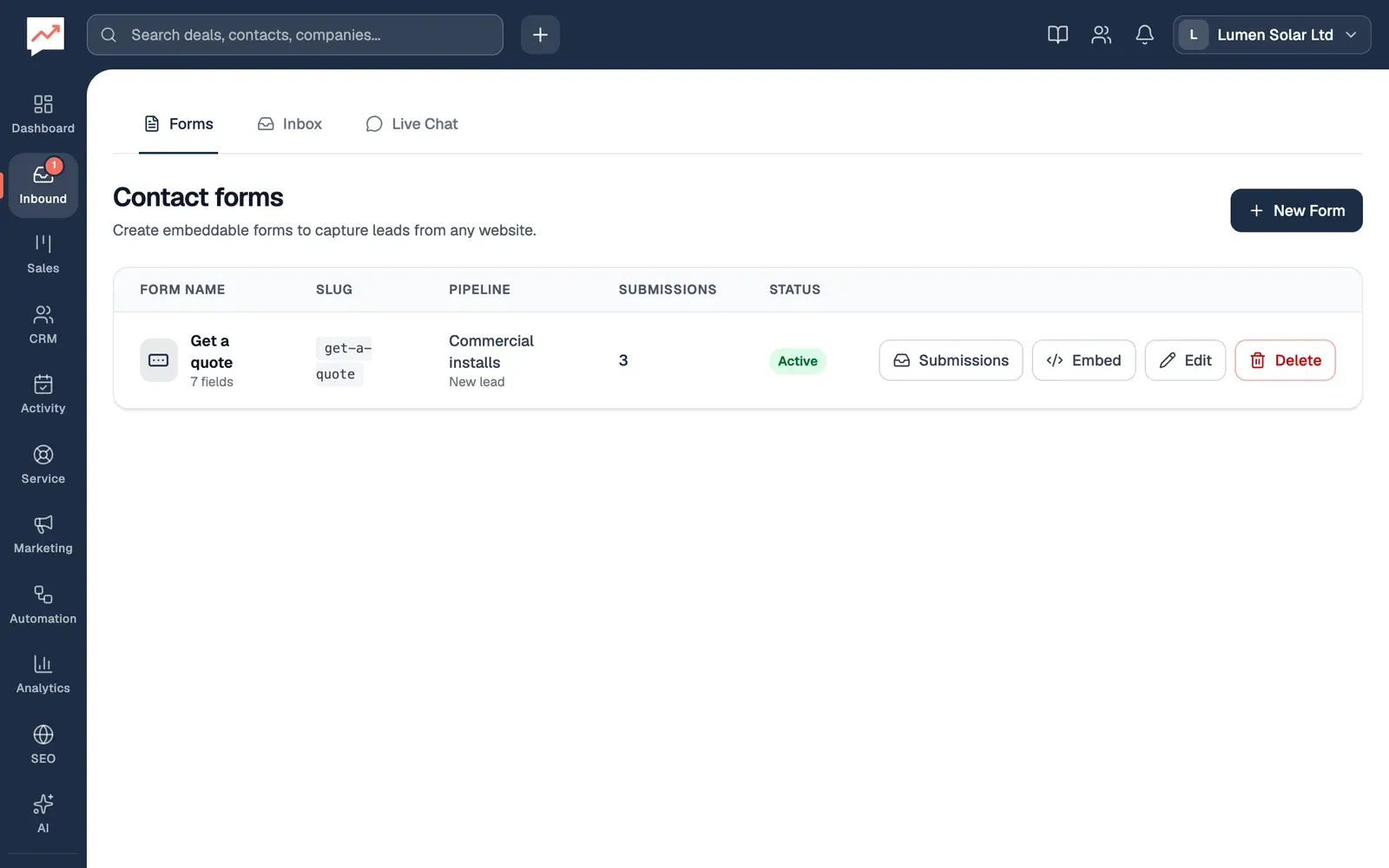Click the 7 fields label
Viewport: 1389px width, 868px height.
click(212, 382)
